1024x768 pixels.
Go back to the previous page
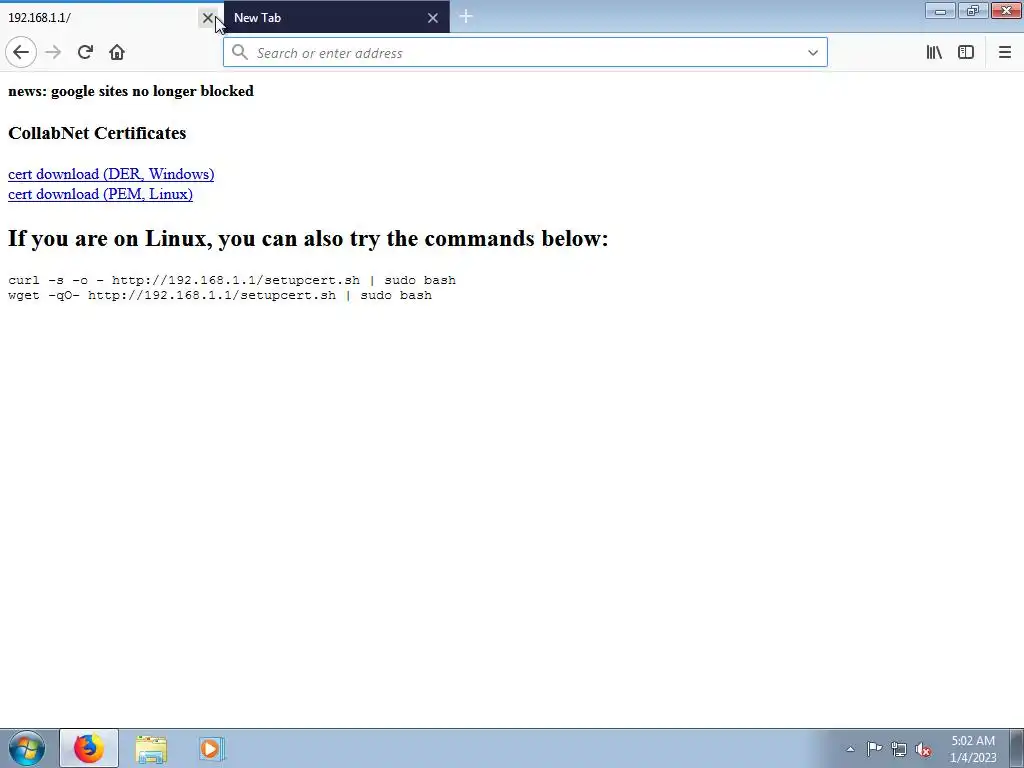[x=21, y=52]
